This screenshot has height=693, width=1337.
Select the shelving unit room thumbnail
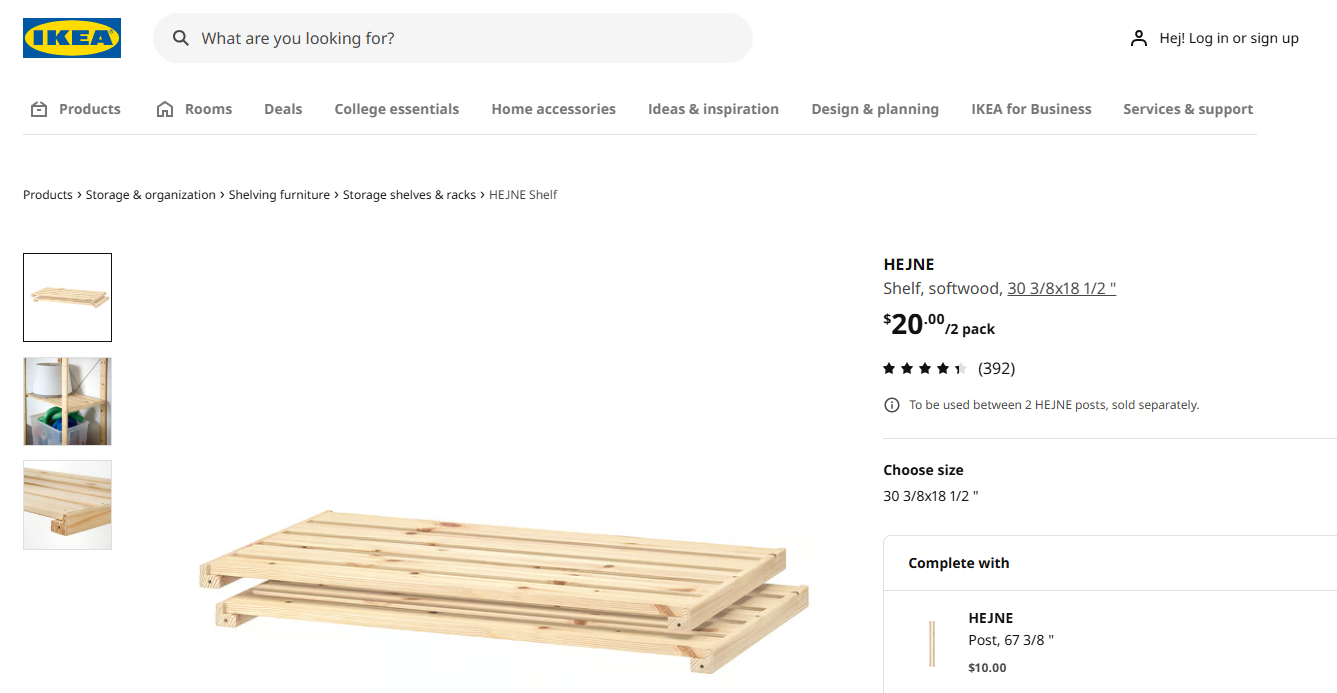click(x=67, y=401)
